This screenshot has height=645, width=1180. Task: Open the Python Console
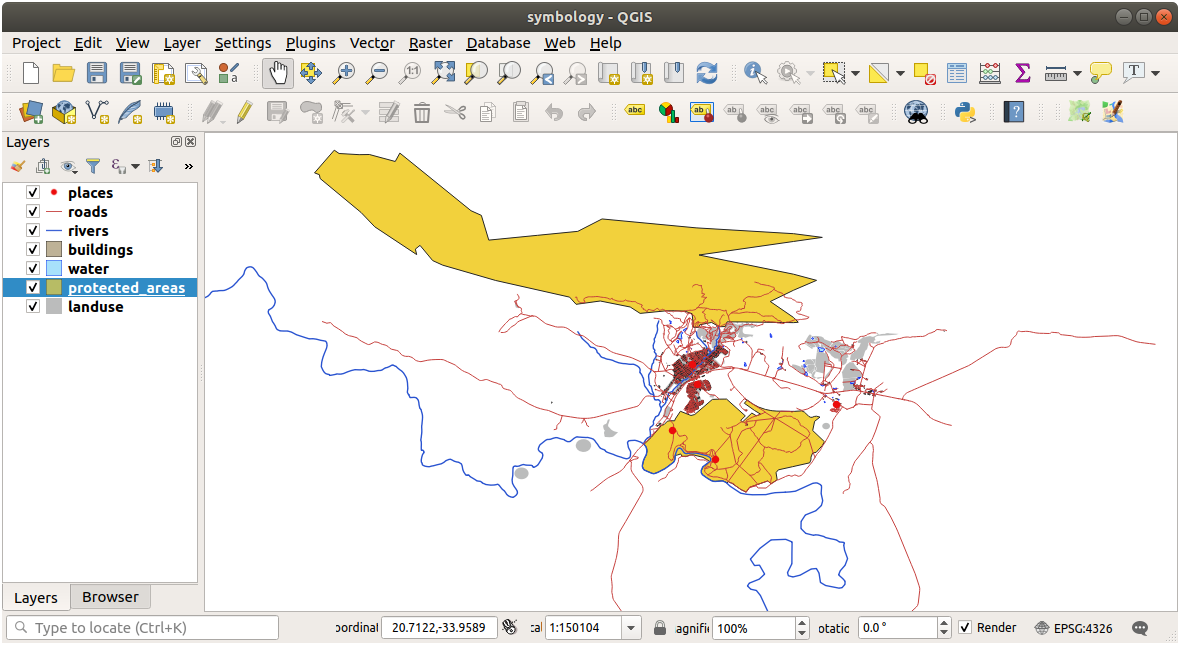tap(965, 112)
